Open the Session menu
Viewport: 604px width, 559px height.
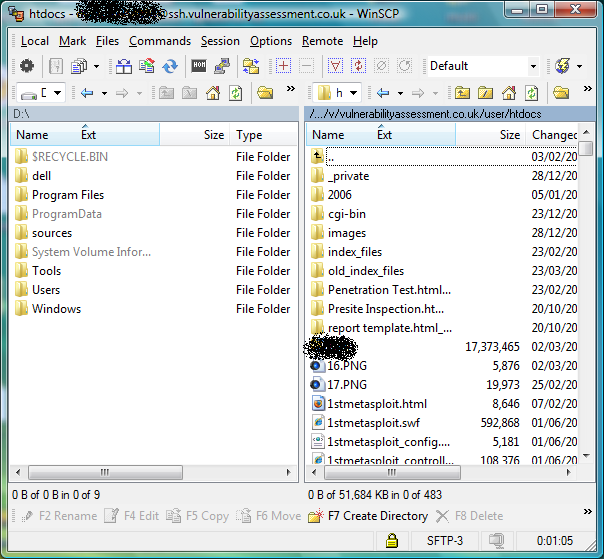pos(220,41)
